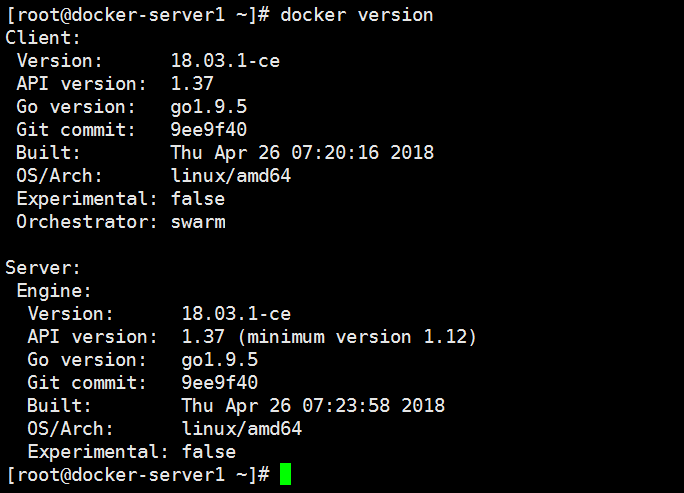Viewport: 684px width, 493px height.
Task: Click the 'docker version' command text
Action: click(x=356, y=15)
